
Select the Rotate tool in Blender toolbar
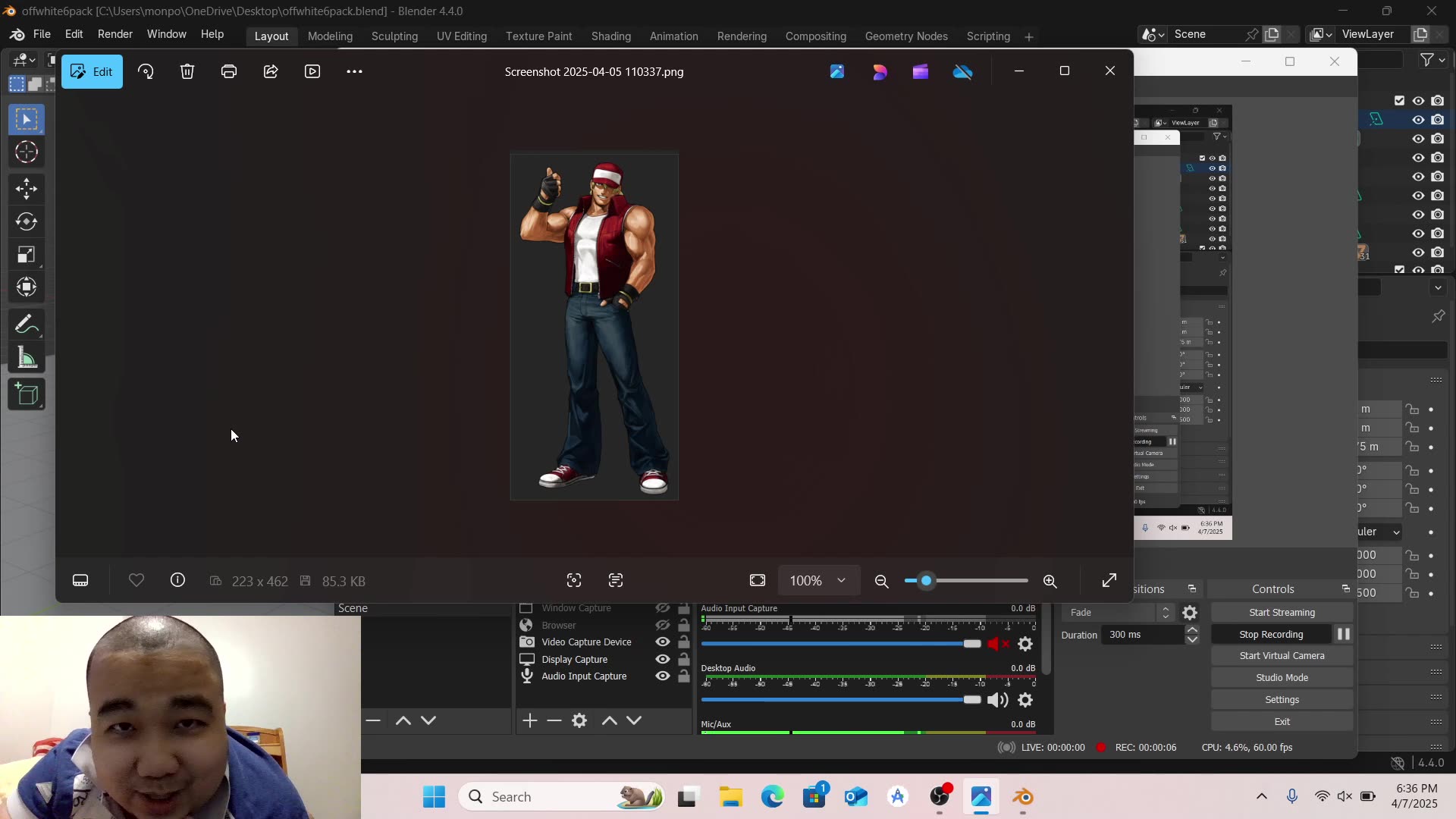pyautogui.click(x=27, y=221)
